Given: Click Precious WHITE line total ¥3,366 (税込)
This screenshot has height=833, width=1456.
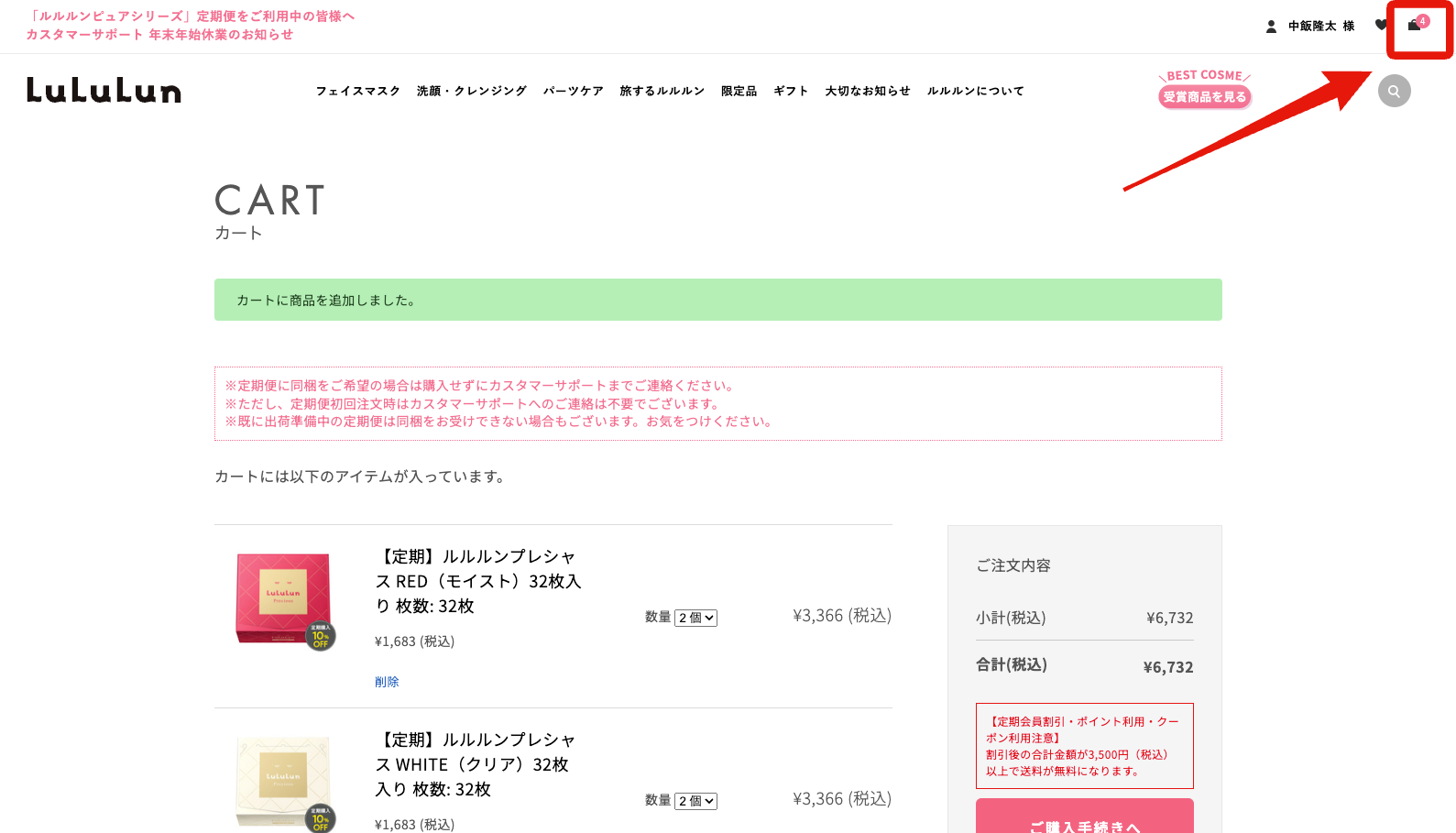Looking at the screenshot, I should coord(842,799).
